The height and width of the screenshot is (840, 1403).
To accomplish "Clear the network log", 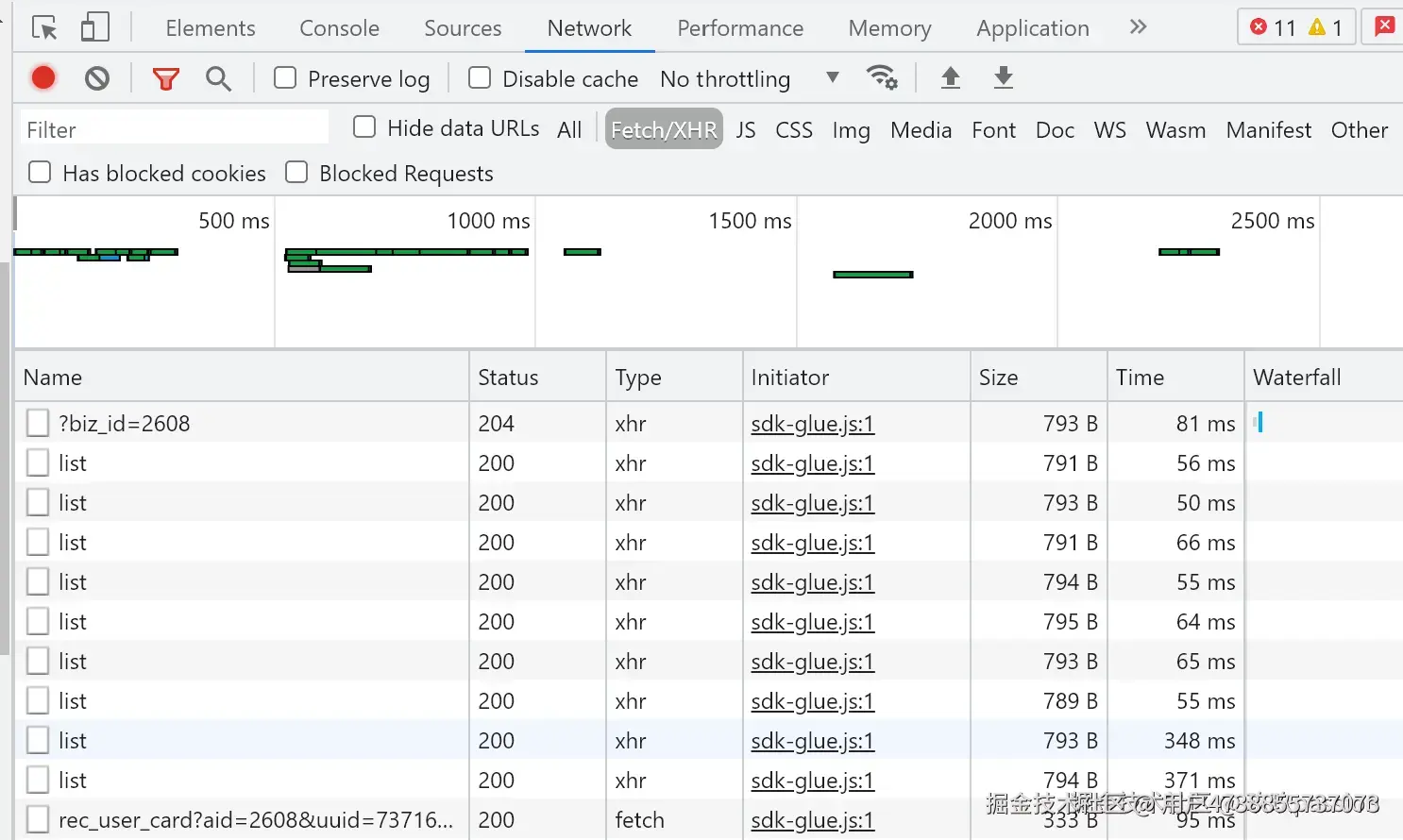I will pyautogui.click(x=96, y=78).
